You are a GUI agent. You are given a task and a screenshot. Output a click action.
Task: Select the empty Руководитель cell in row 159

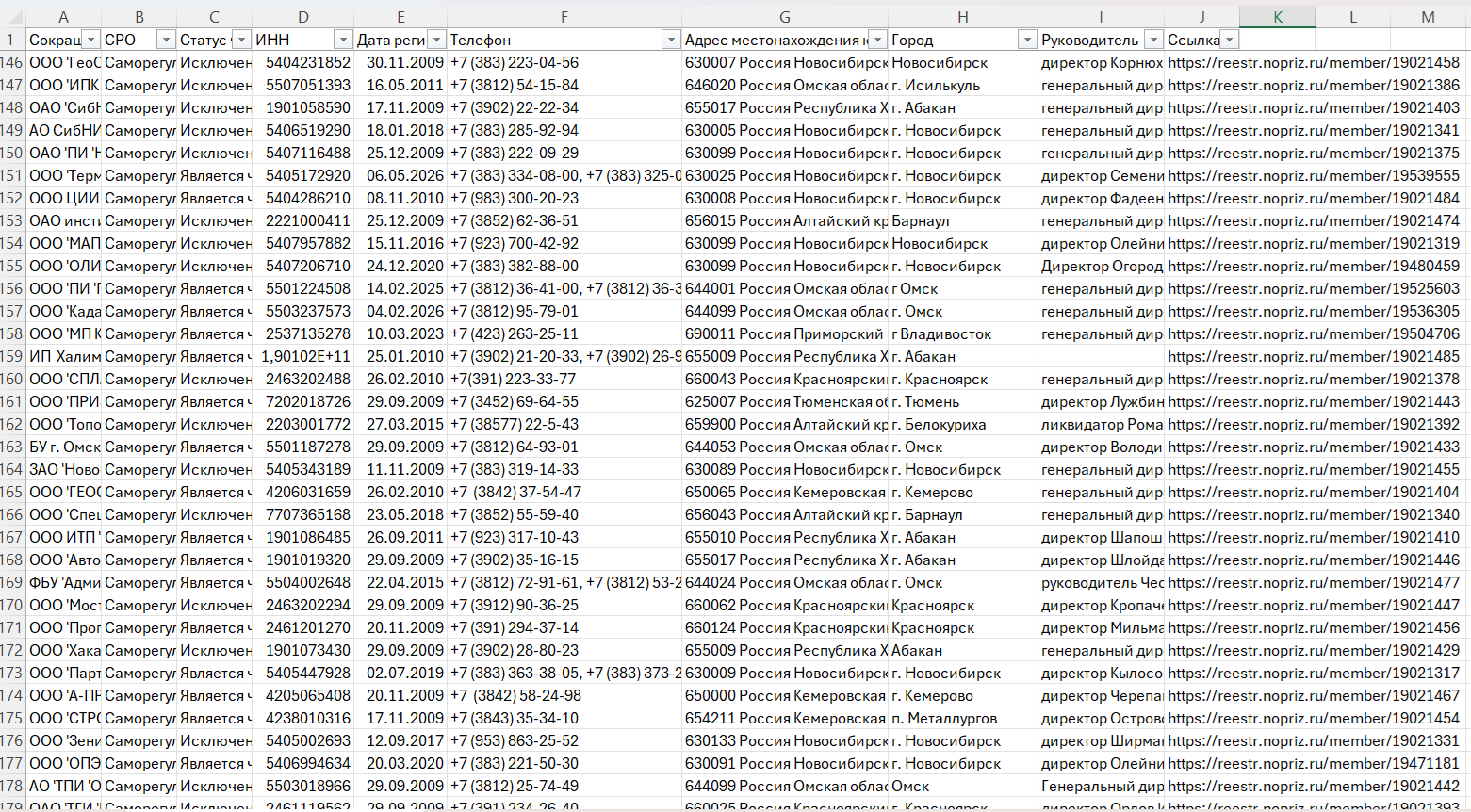coord(1101,356)
